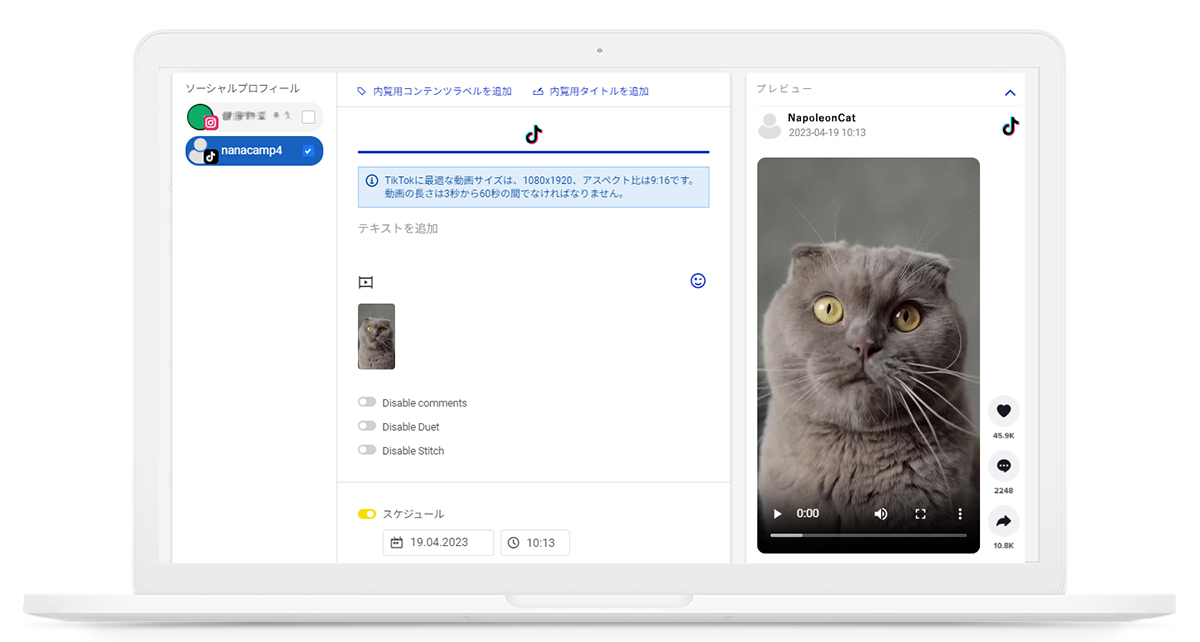Image resolution: width=1200 pixels, height=642 pixels.
Task: Select the nanacamp4 profile row
Action: pos(254,151)
